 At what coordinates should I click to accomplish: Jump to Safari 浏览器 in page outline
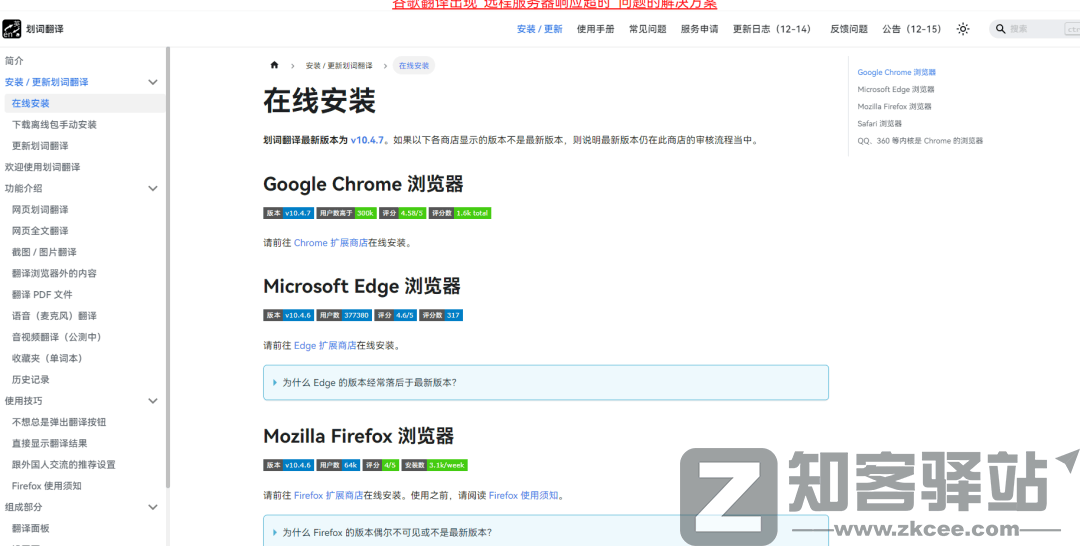tap(879, 124)
